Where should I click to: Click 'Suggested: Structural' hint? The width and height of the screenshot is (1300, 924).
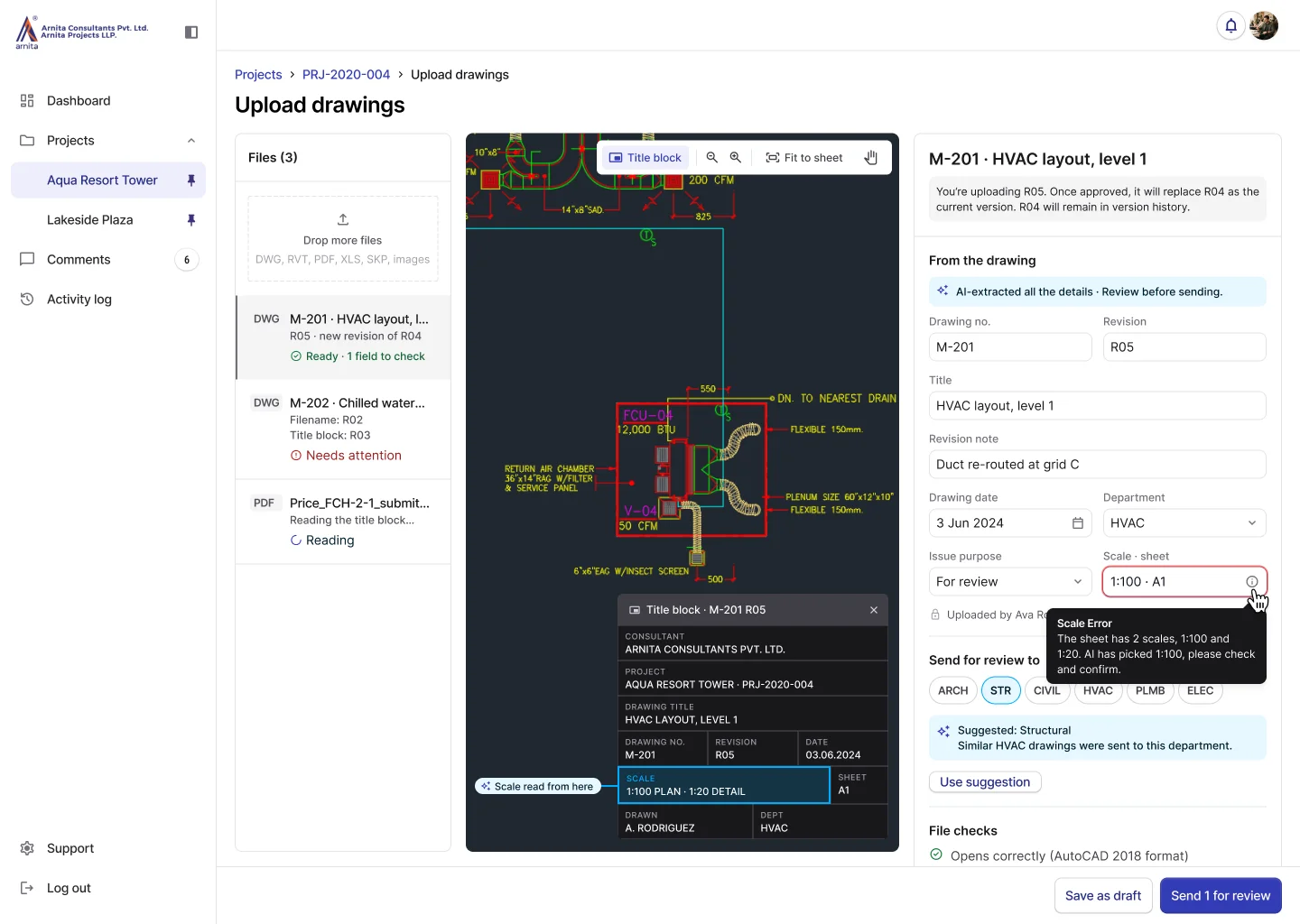pyautogui.click(x=1098, y=738)
